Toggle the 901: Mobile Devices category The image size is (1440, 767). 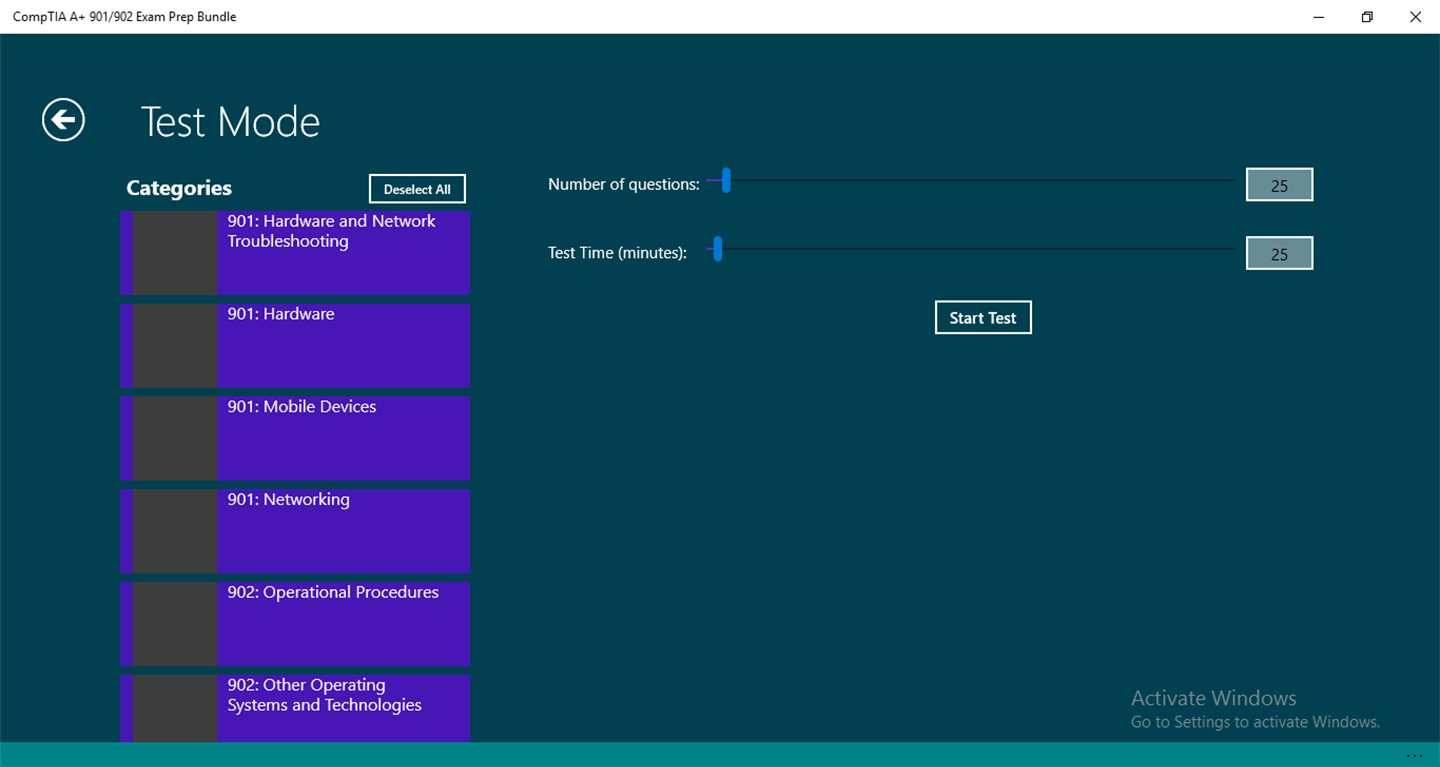[295, 439]
